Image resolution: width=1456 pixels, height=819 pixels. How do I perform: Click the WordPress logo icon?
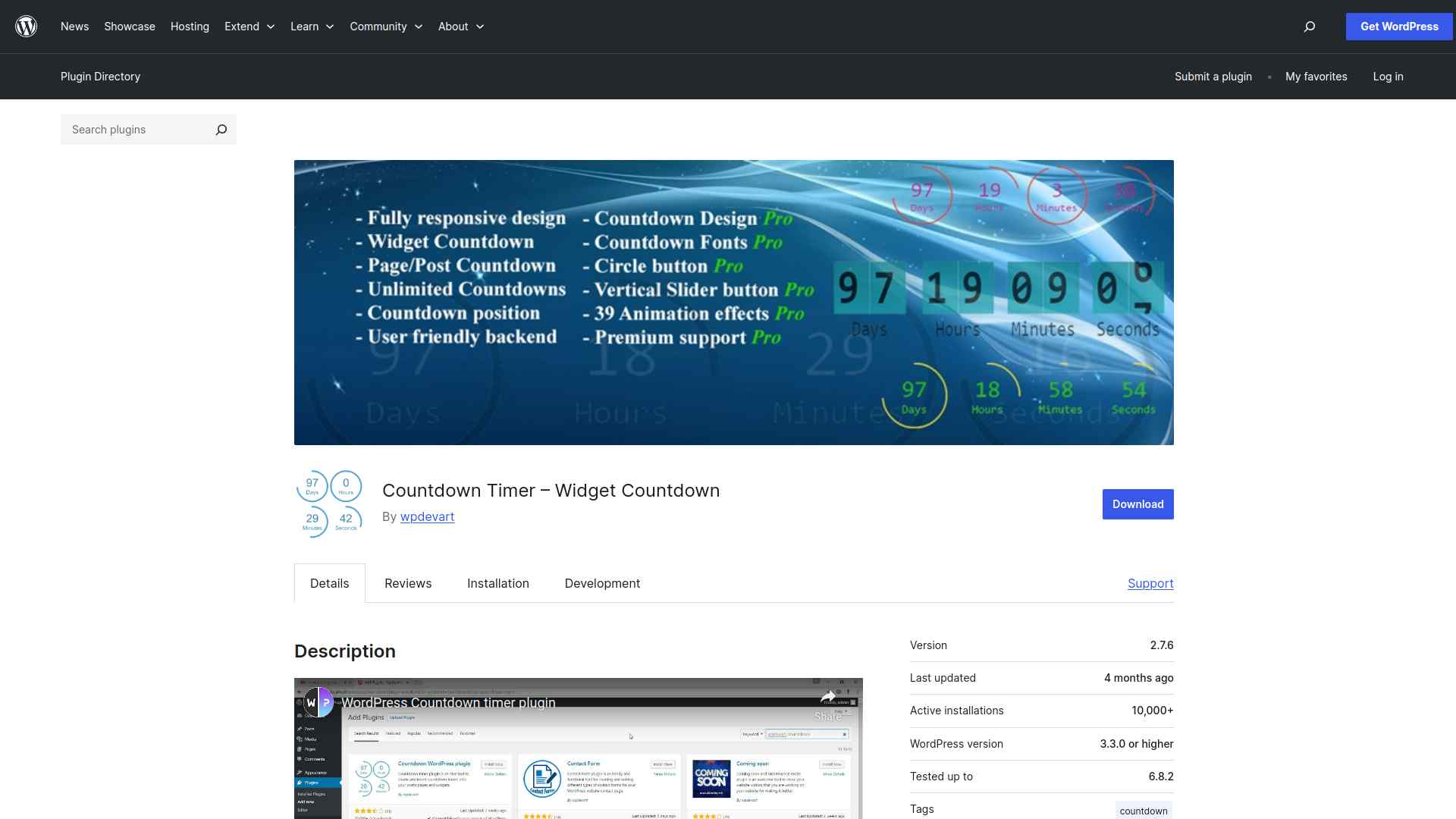(x=27, y=27)
